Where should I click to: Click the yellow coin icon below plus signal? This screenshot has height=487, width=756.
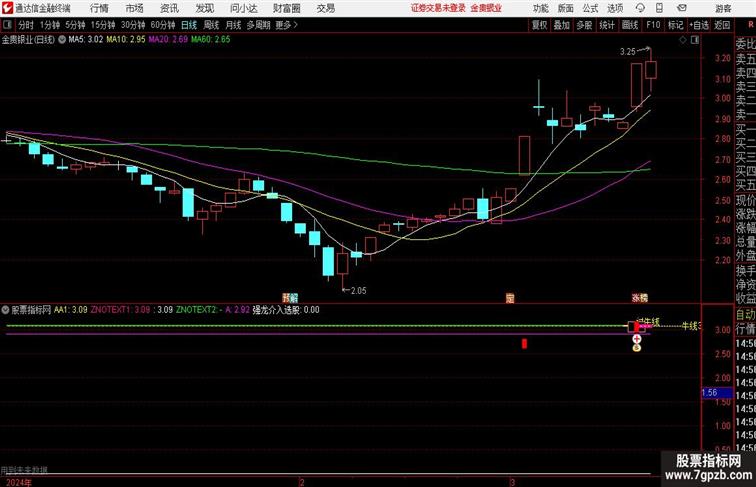[637, 347]
